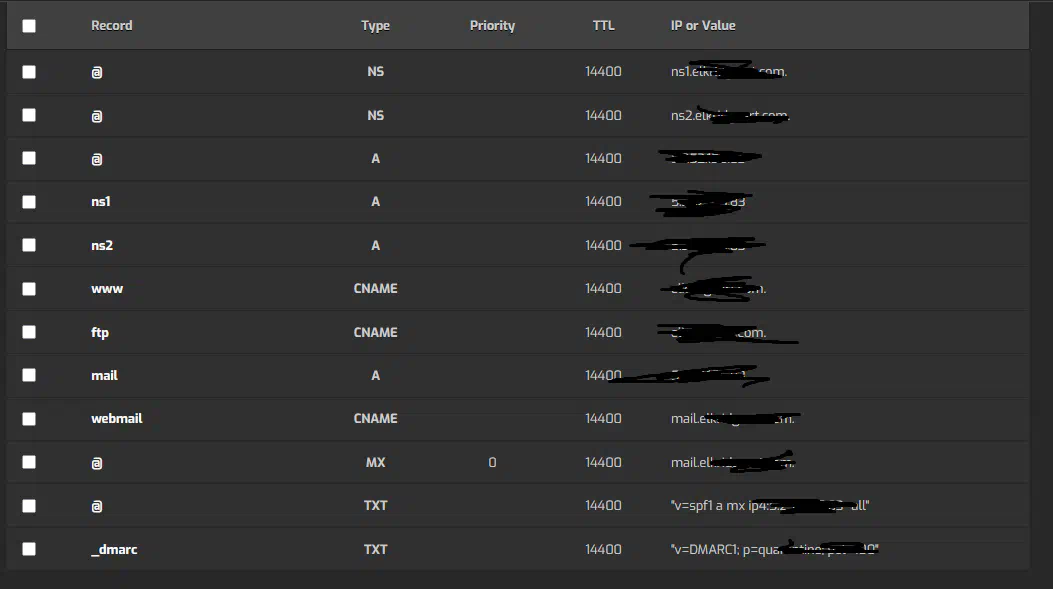Click the v=DMARC1 TXT value

click(x=774, y=549)
